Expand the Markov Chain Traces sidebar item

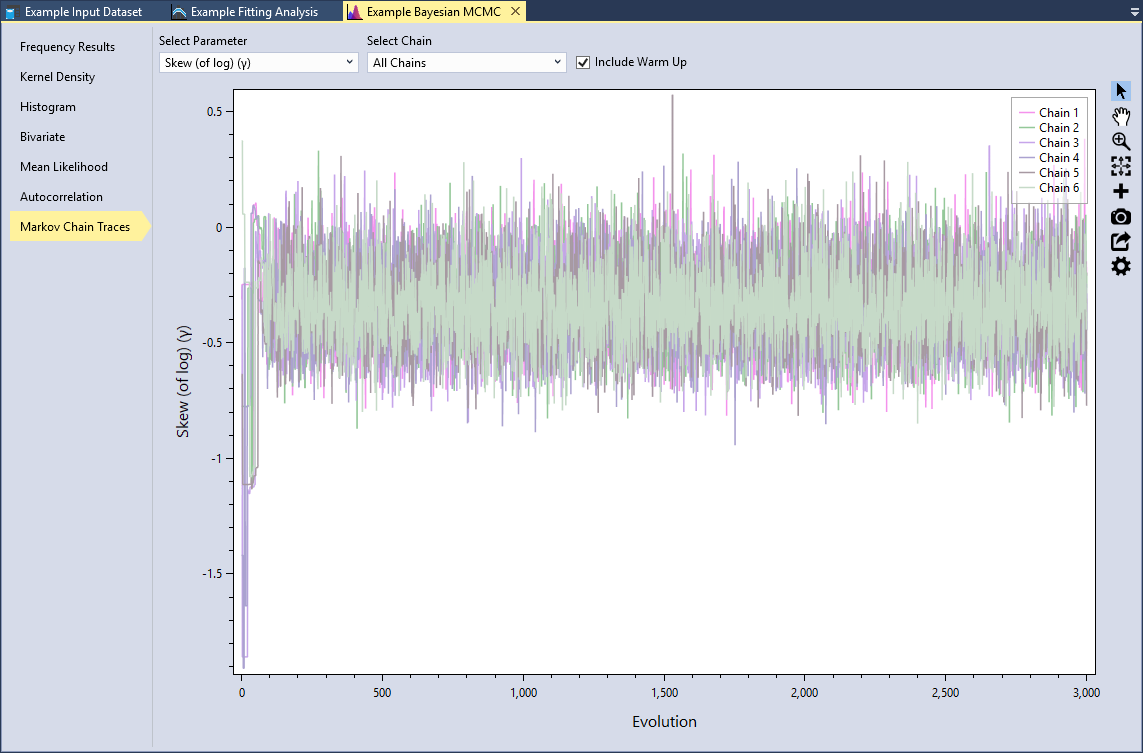pyautogui.click(x=77, y=226)
